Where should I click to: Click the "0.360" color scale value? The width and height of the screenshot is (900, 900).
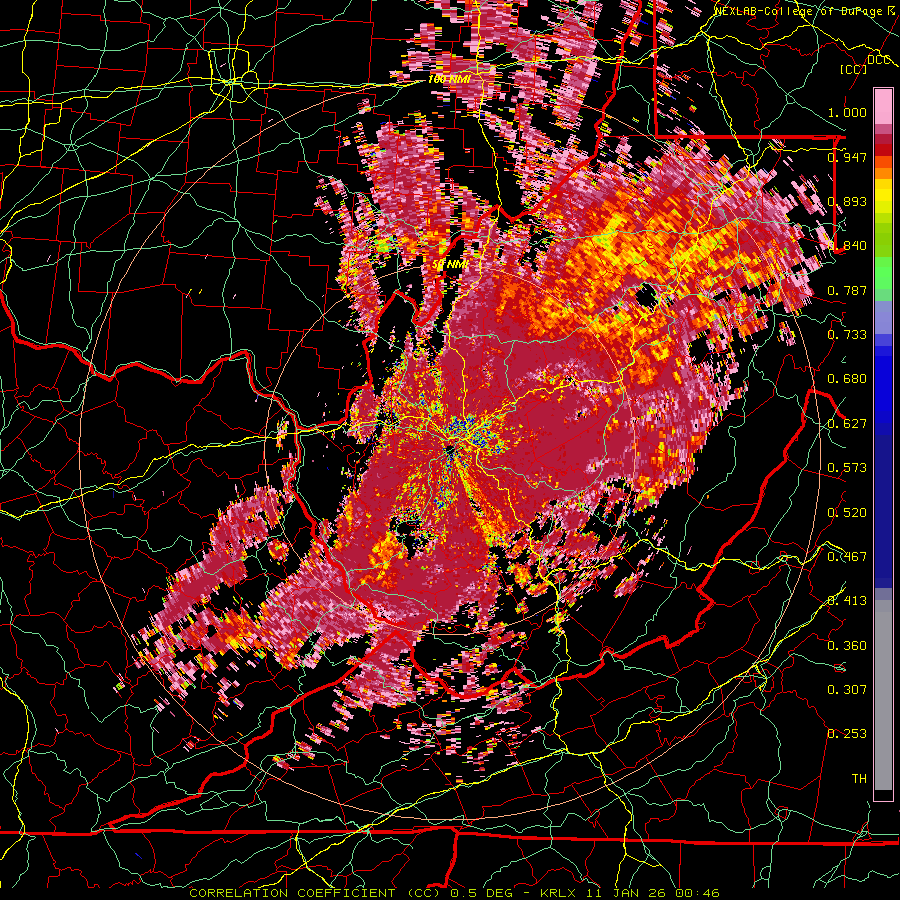point(847,646)
